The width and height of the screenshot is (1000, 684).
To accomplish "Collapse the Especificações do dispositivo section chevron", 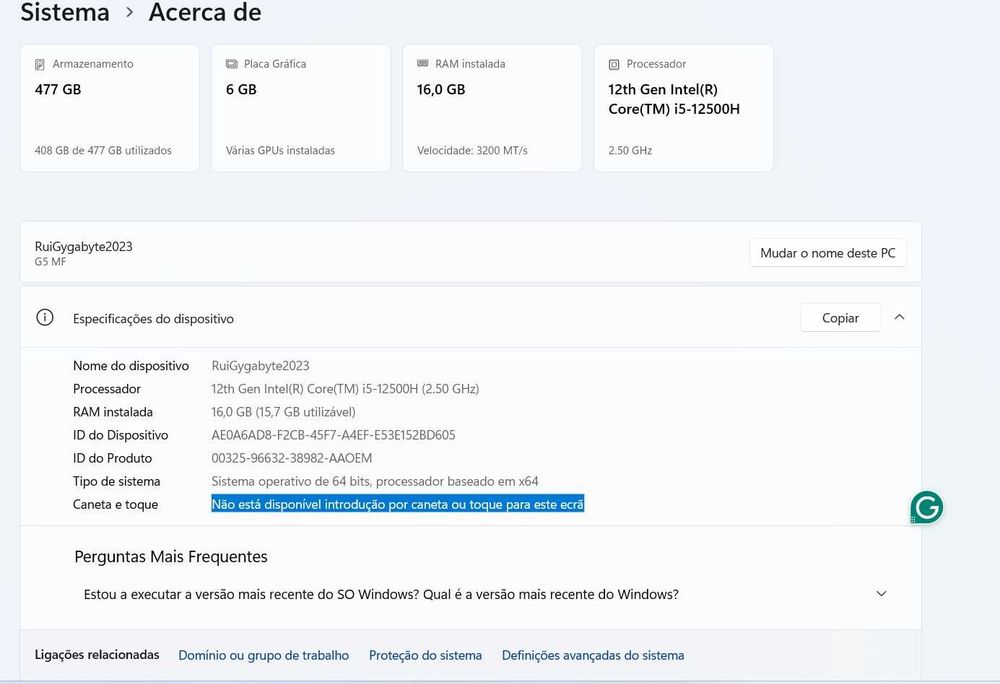I will click(899, 317).
